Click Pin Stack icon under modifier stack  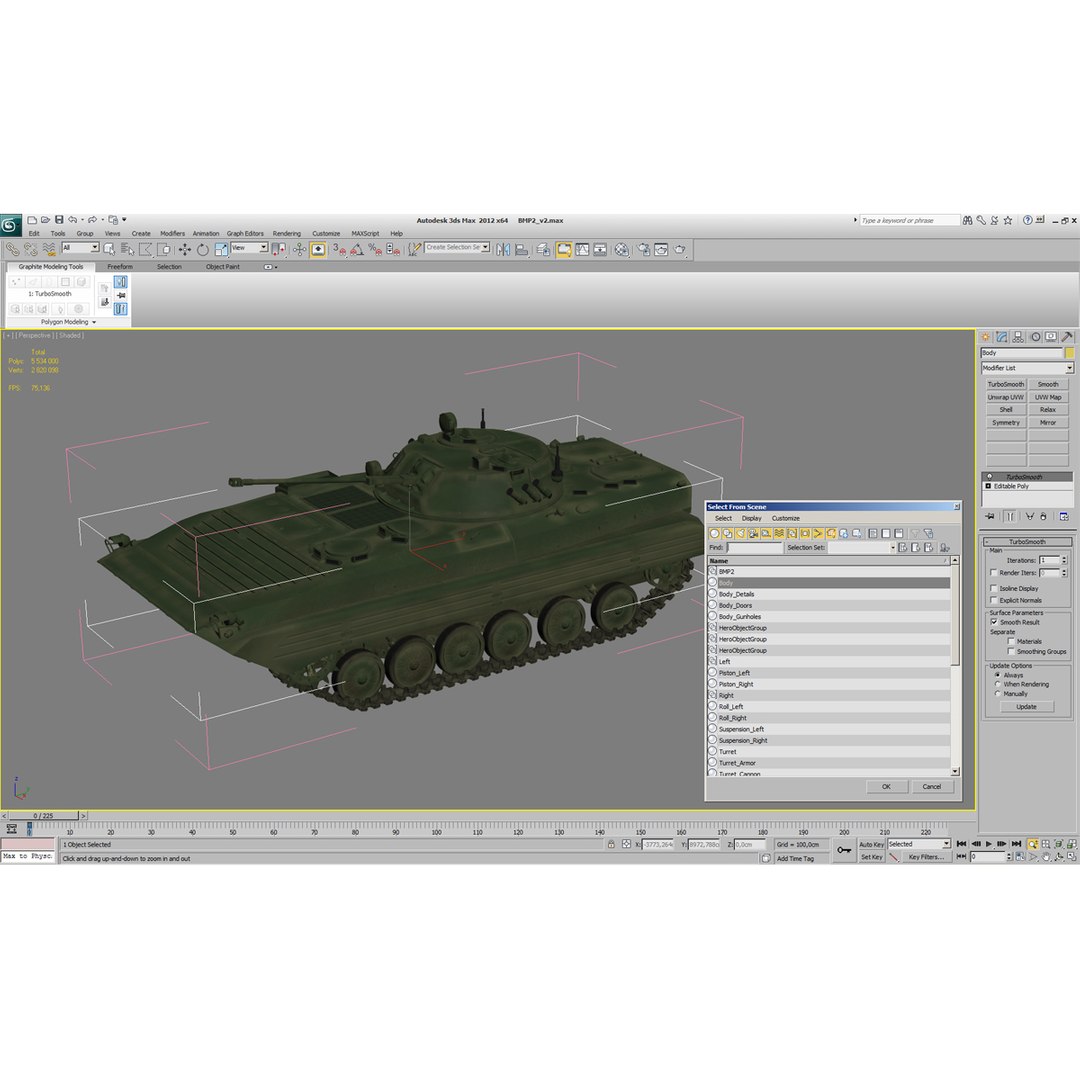990,517
